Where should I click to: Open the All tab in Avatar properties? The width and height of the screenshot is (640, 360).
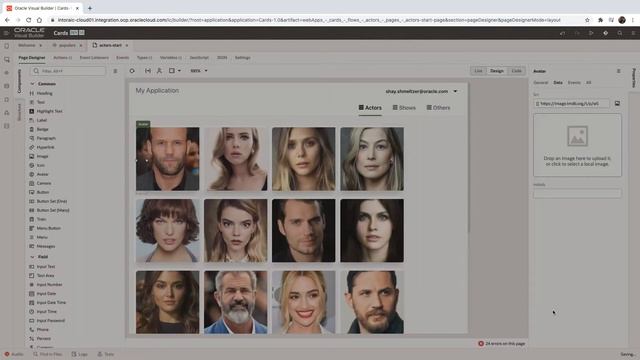(588, 82)
